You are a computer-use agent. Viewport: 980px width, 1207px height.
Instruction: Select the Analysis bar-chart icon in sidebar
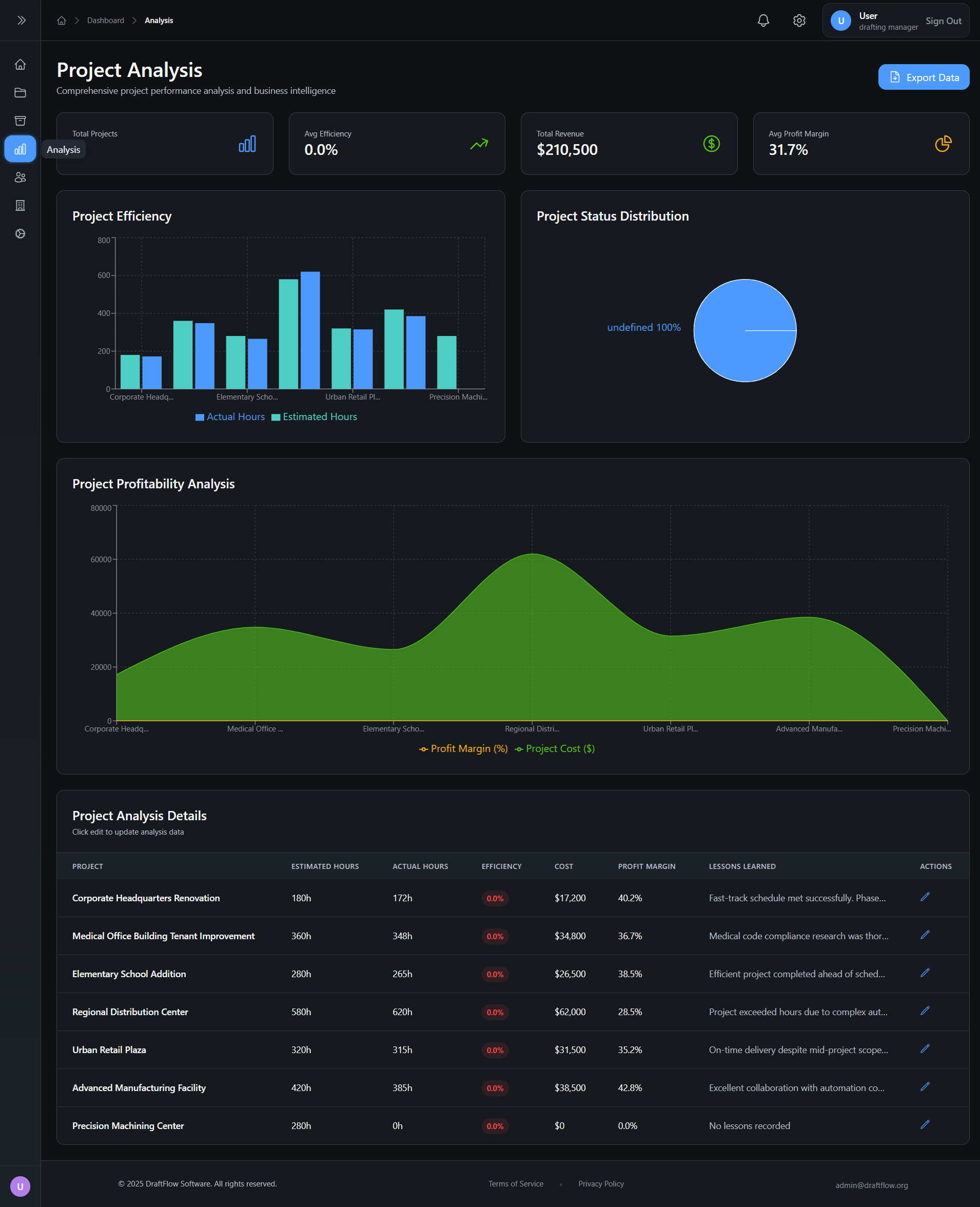pyautogui.click(x=21, y=149)
